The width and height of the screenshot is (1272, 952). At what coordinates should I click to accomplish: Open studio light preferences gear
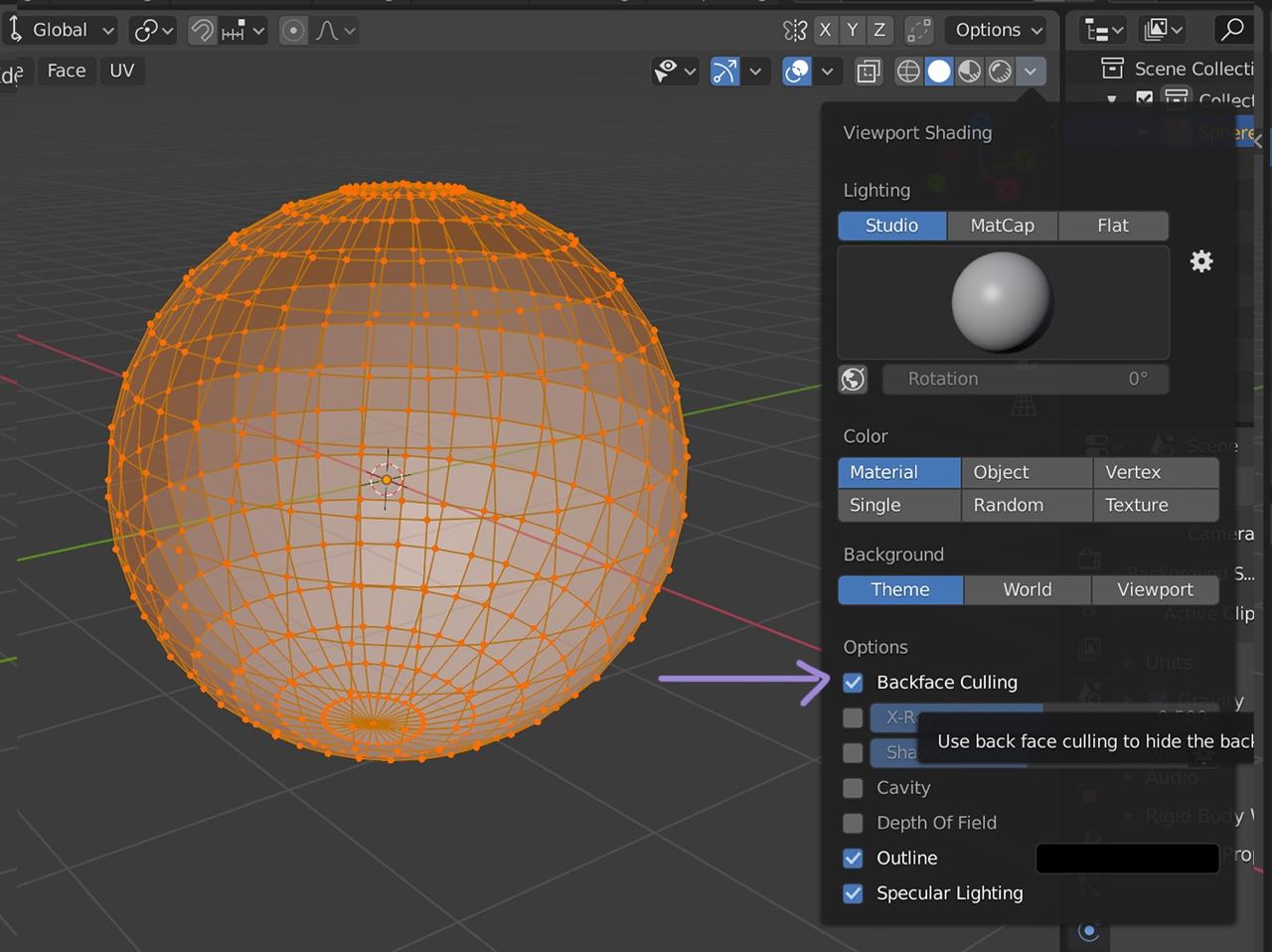point(1201,261)
